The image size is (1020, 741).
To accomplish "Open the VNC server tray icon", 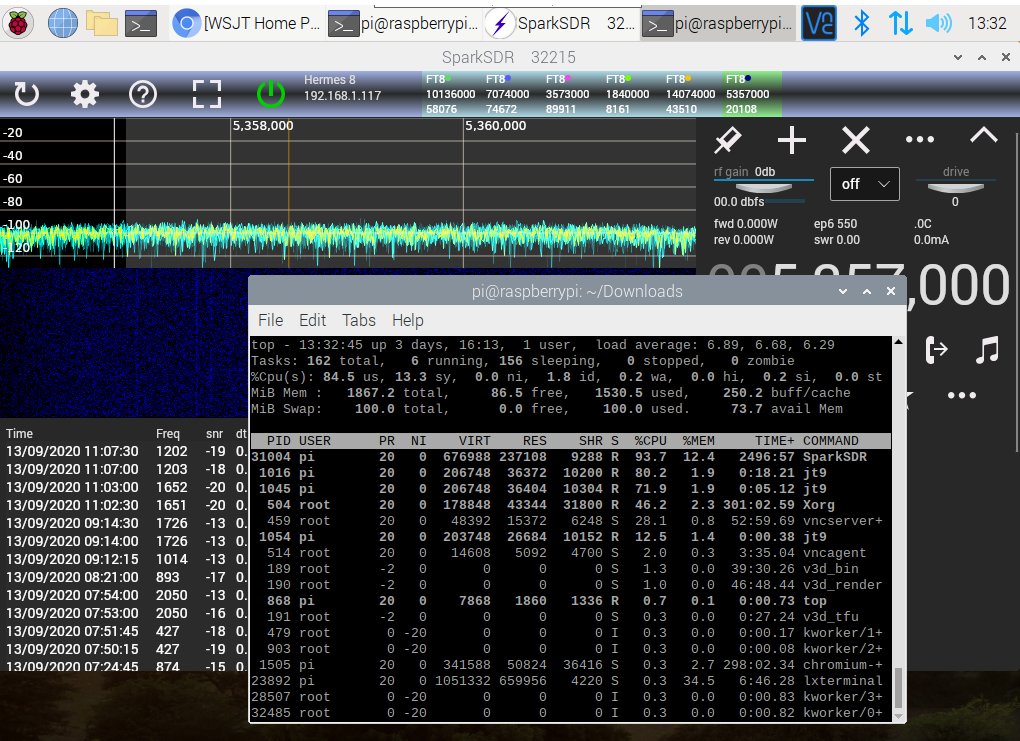I will point(818,23).
